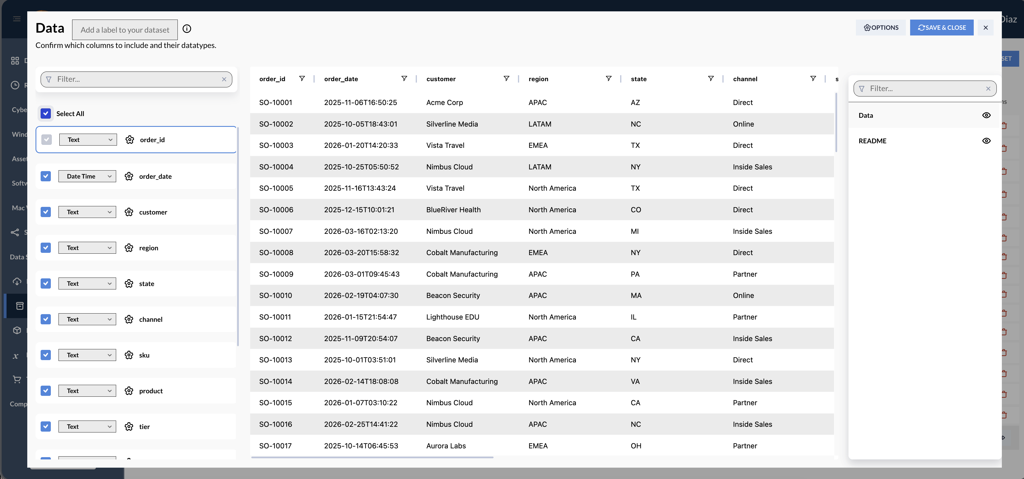Open filter for state column header
1024x479 pixels.
click(x=711, y=78)
